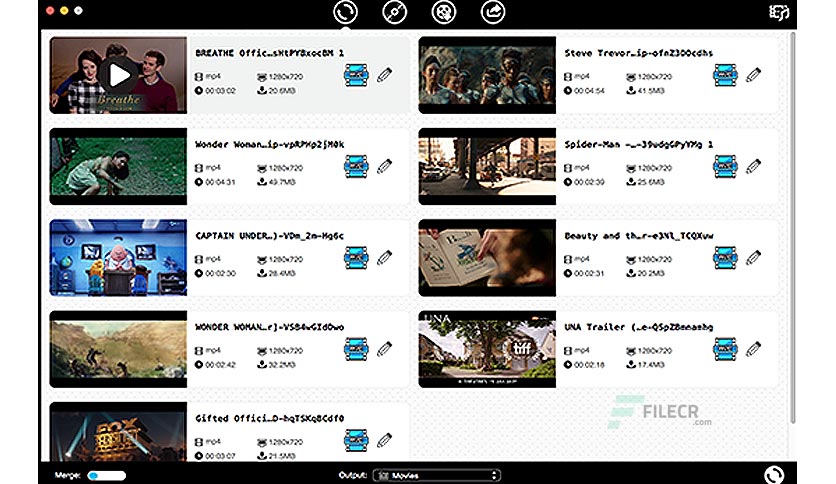Image resolution: width=836 pixels, height=484 pixels.
Task: Select the Gifted Fox logo thumbnail
Action: pos(118,432)
